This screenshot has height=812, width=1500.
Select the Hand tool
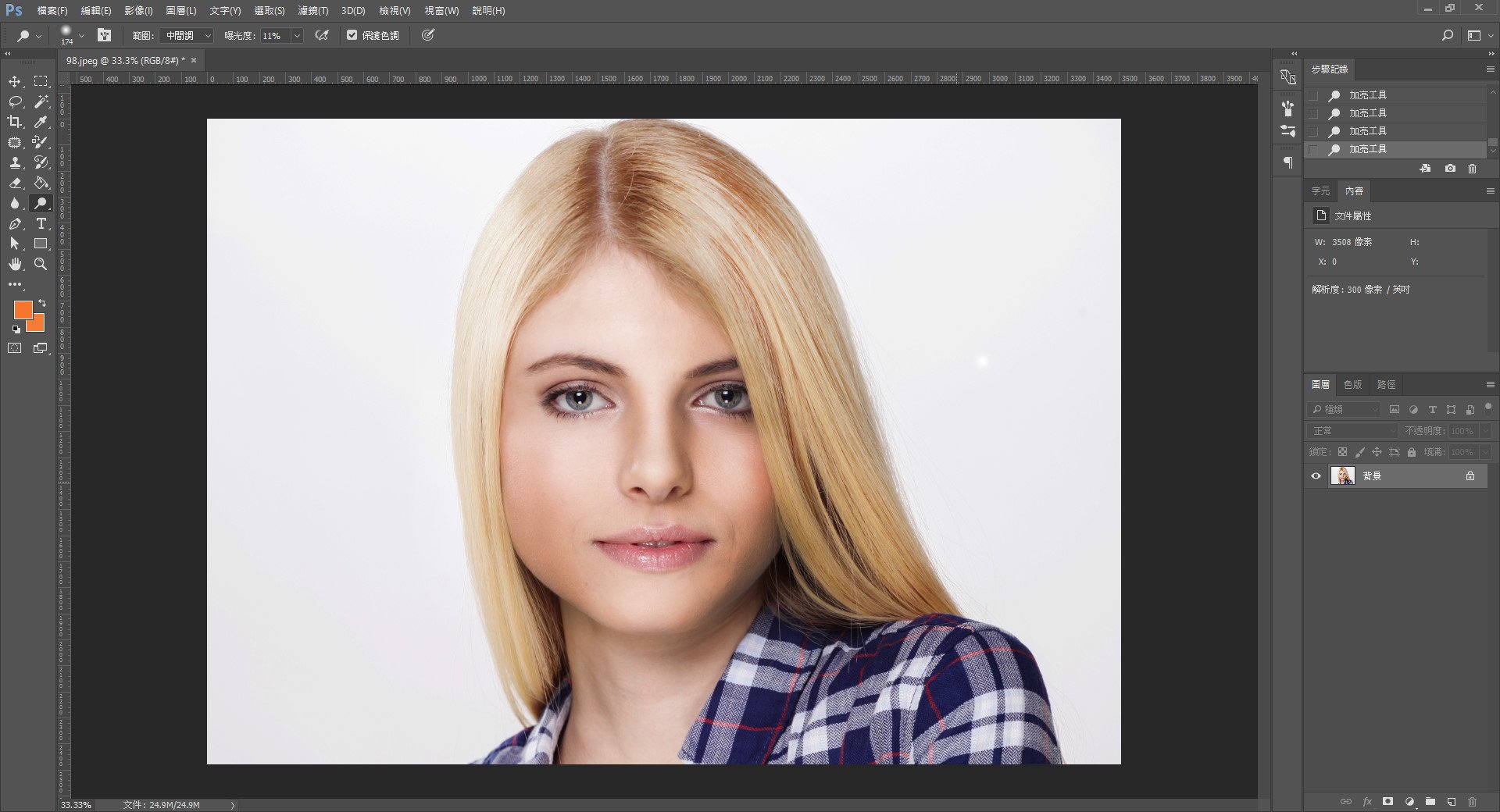click(x=15, y=264)
